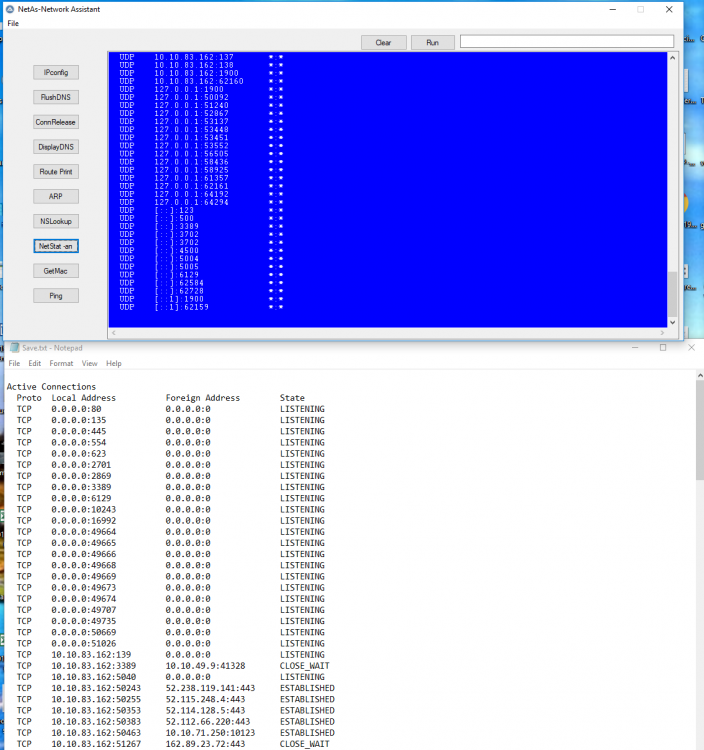Run NetStat -an command
Image resolution: width=704 pixels, height=750 pixels.
[56, 246]
